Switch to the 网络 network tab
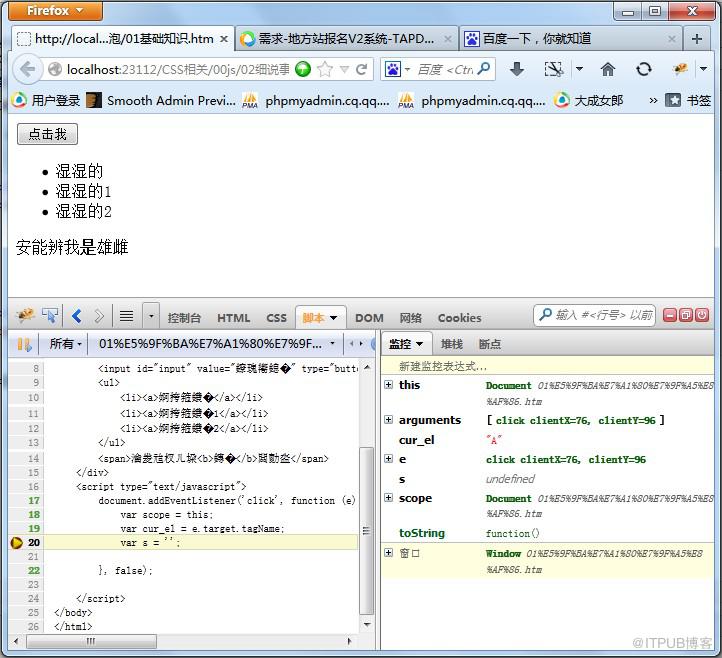 point(411,318)
